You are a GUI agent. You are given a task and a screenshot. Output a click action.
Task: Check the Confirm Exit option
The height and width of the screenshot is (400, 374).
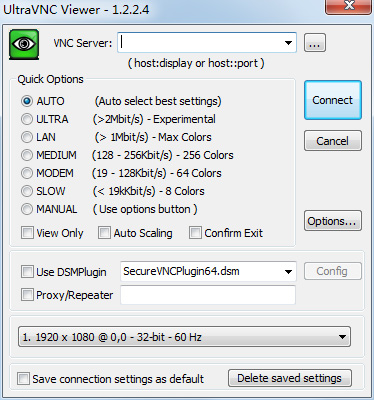[x=195, y=233]
